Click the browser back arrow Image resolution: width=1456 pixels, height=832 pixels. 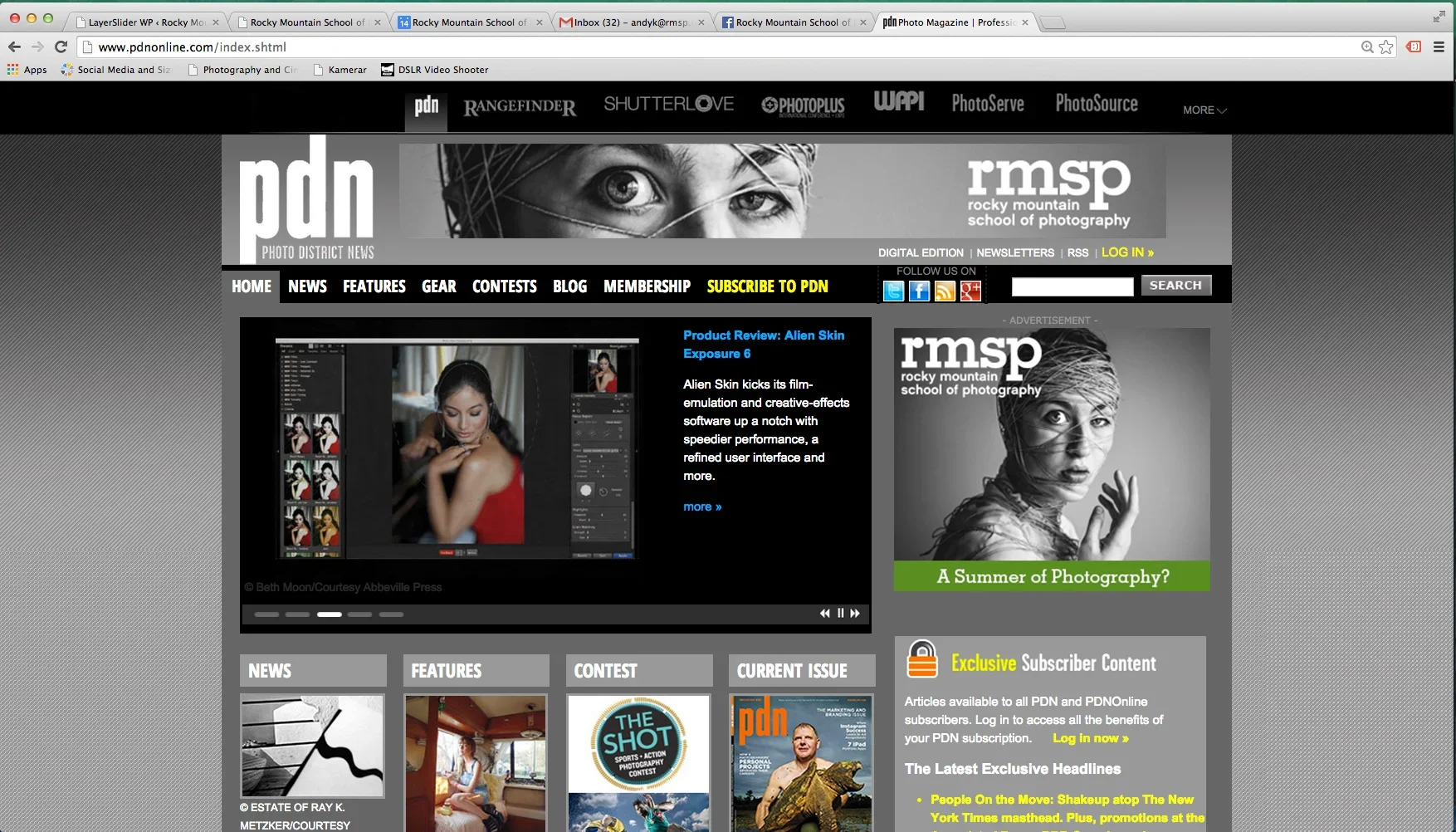14,47
